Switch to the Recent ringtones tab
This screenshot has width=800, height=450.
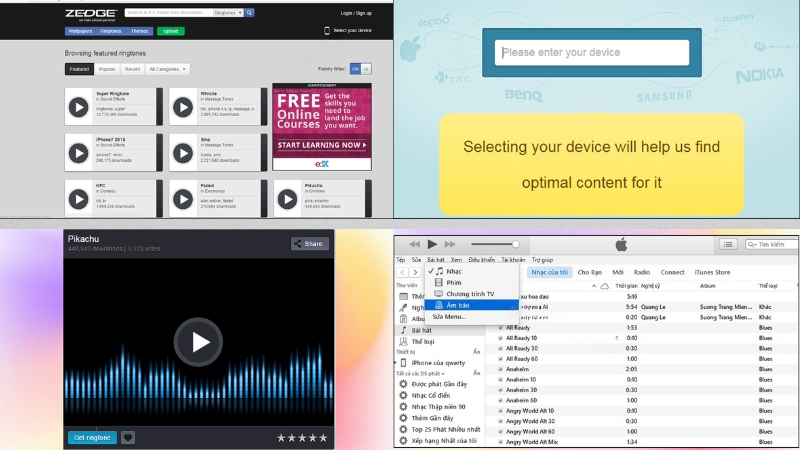132,69
